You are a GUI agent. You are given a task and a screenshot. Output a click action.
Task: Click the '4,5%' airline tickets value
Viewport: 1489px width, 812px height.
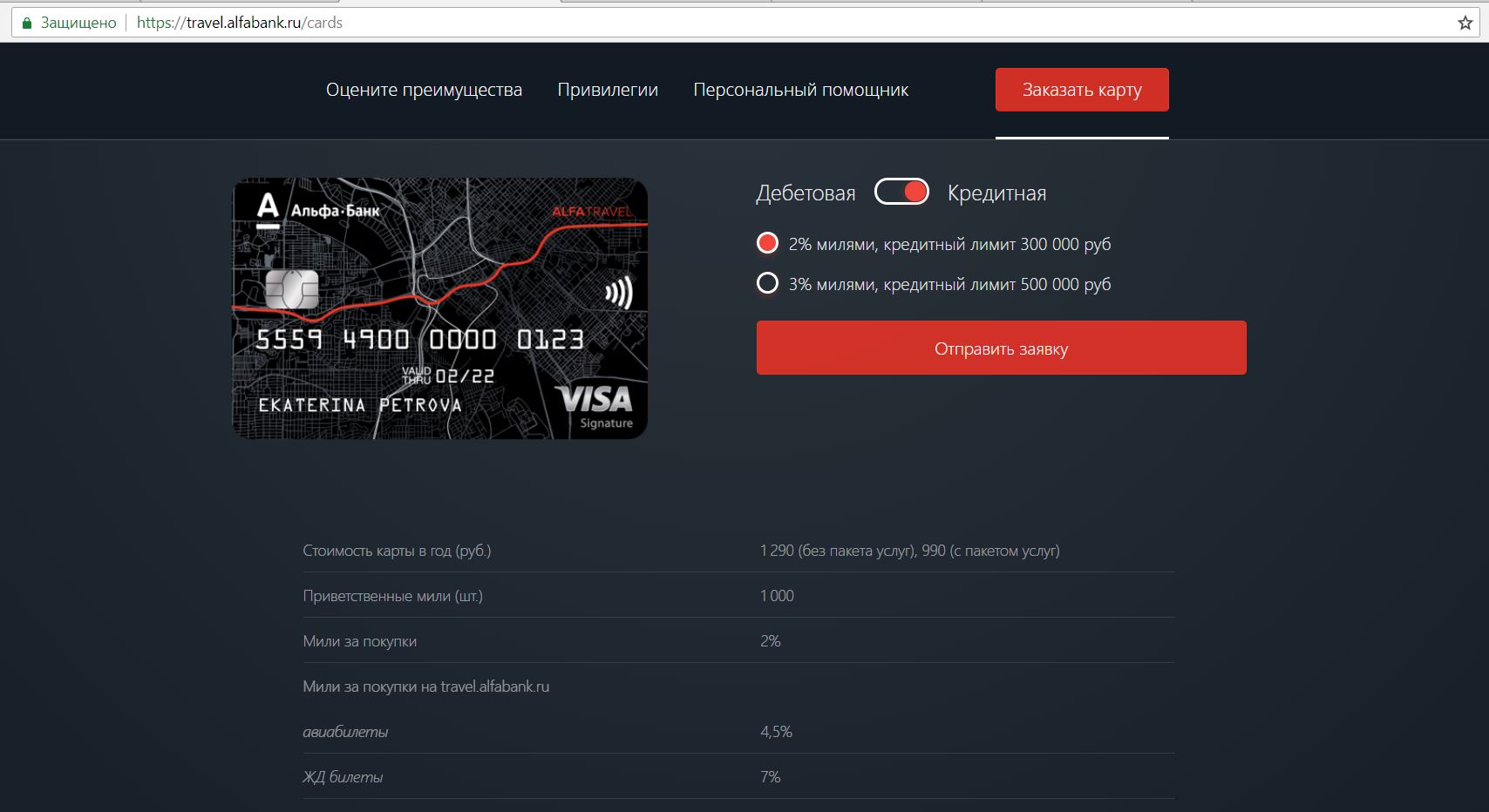tap(776, 732)
